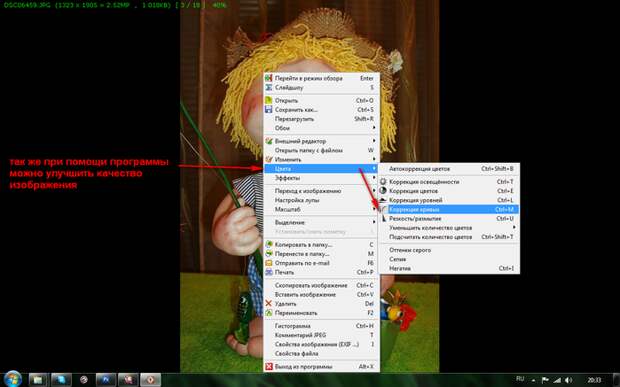Expand the Эффекты submenu
This screenshot has height=387, width=620.
[x=321, y=178]
